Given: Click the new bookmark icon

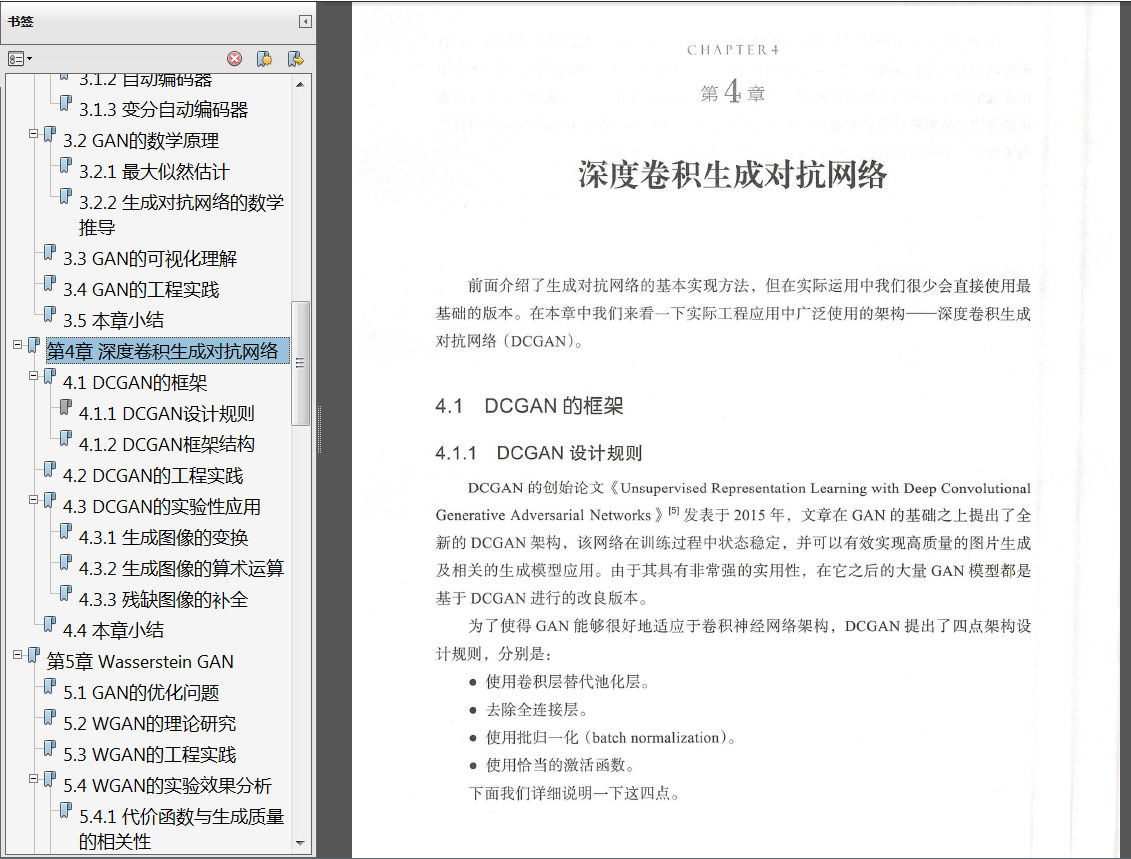Looking at the screenshot, I should (x=265, y=58).
